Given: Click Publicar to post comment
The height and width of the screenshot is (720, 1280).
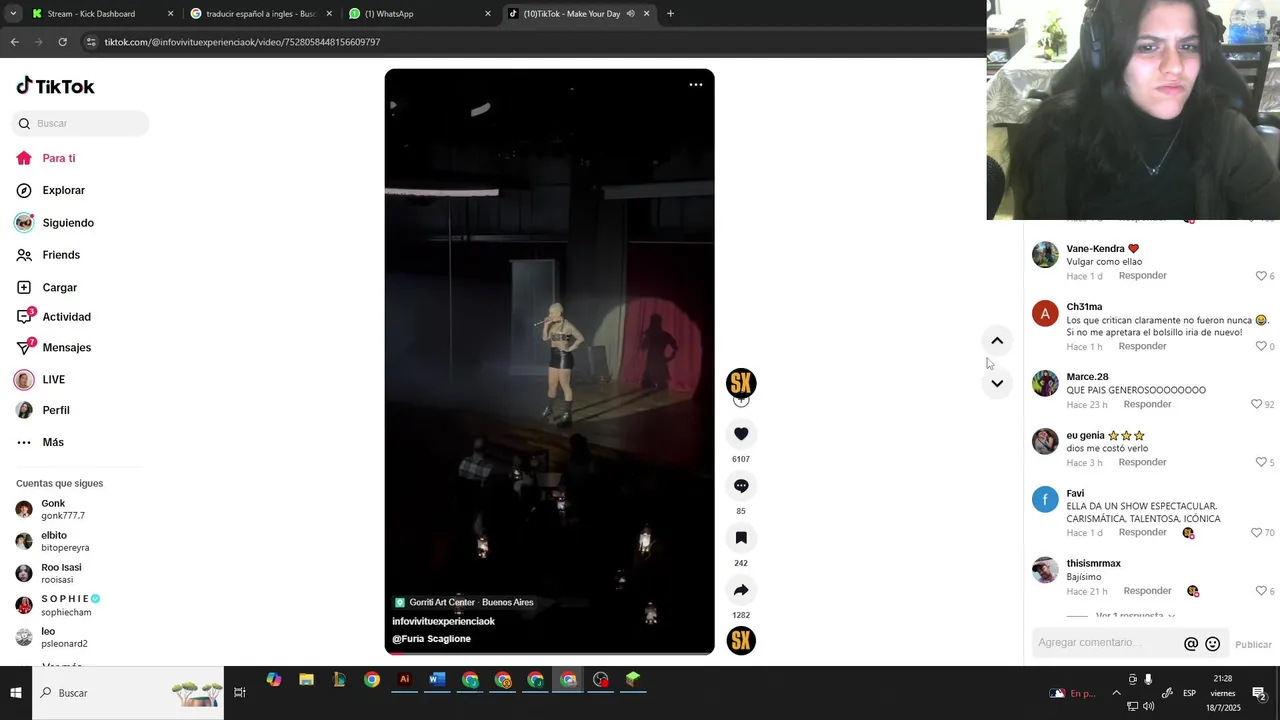Looking at the screenshot, I should point(1253,645).
